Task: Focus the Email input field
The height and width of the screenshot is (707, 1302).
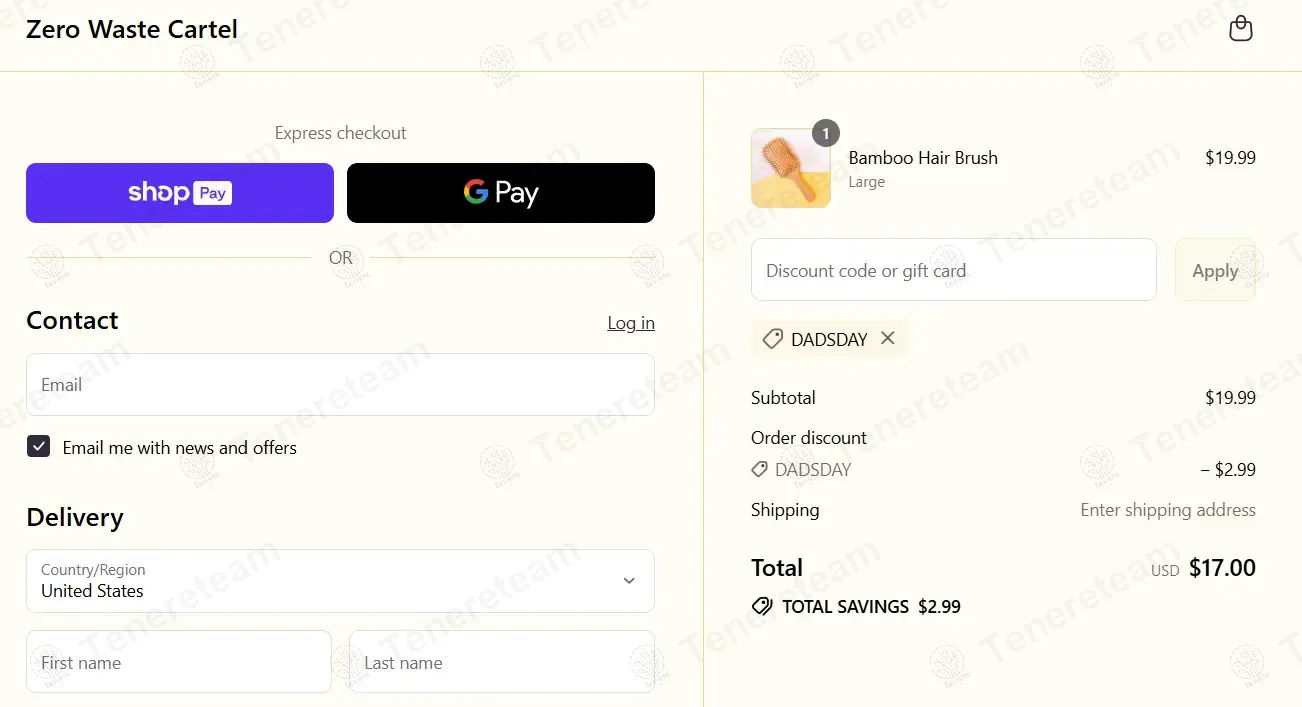Action: [x=340, y=385]
